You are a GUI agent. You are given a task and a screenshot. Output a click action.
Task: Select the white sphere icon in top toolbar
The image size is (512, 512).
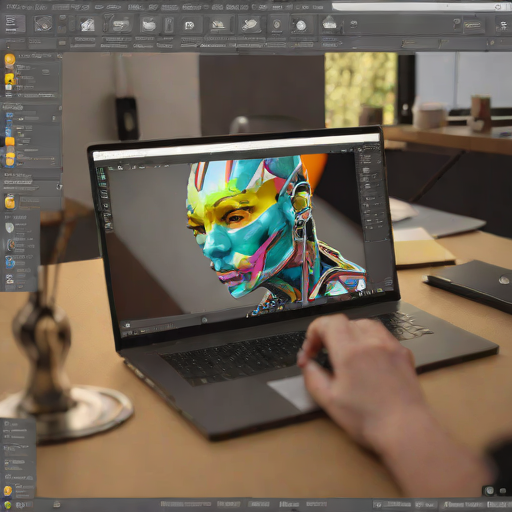[301, 25]
